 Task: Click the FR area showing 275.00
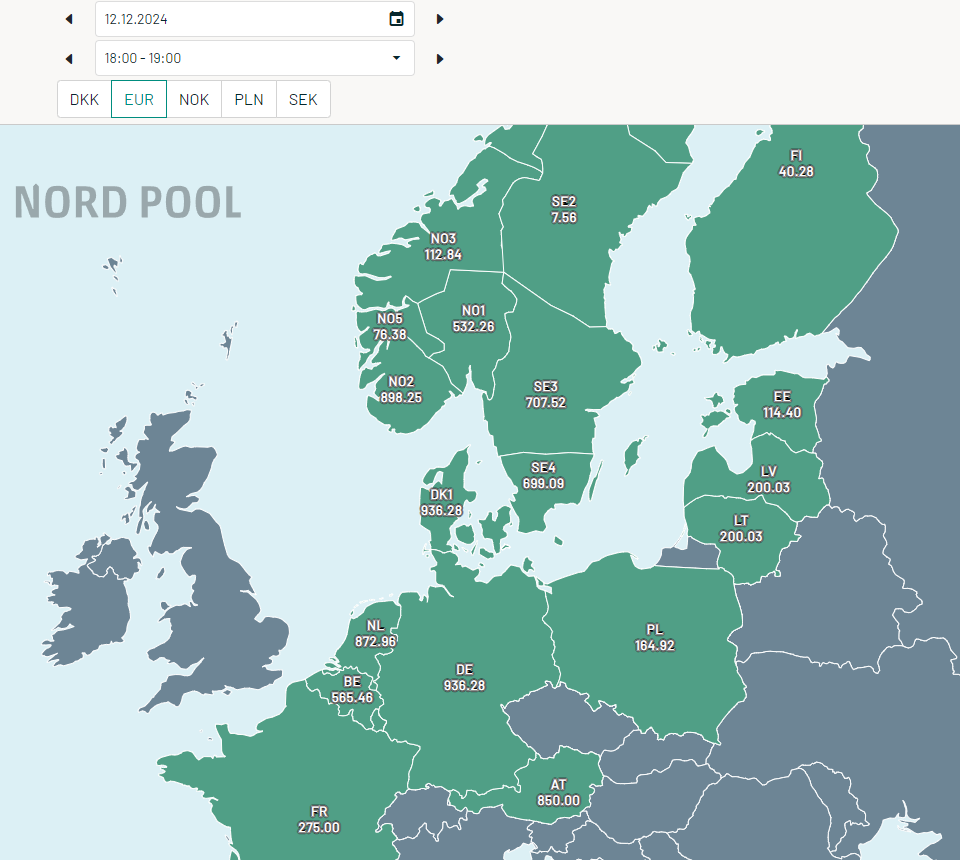pyautogui.click(x=318, y=820)
